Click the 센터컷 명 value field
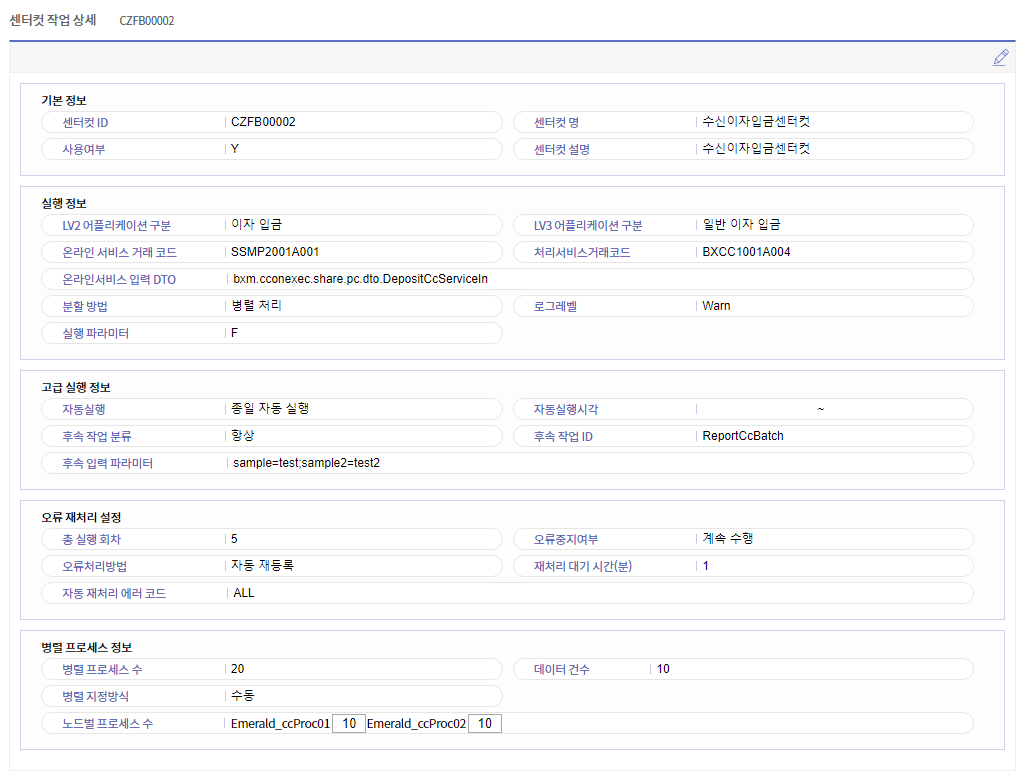The width and height of the screenshot is (1030, 778). (756, 122)
